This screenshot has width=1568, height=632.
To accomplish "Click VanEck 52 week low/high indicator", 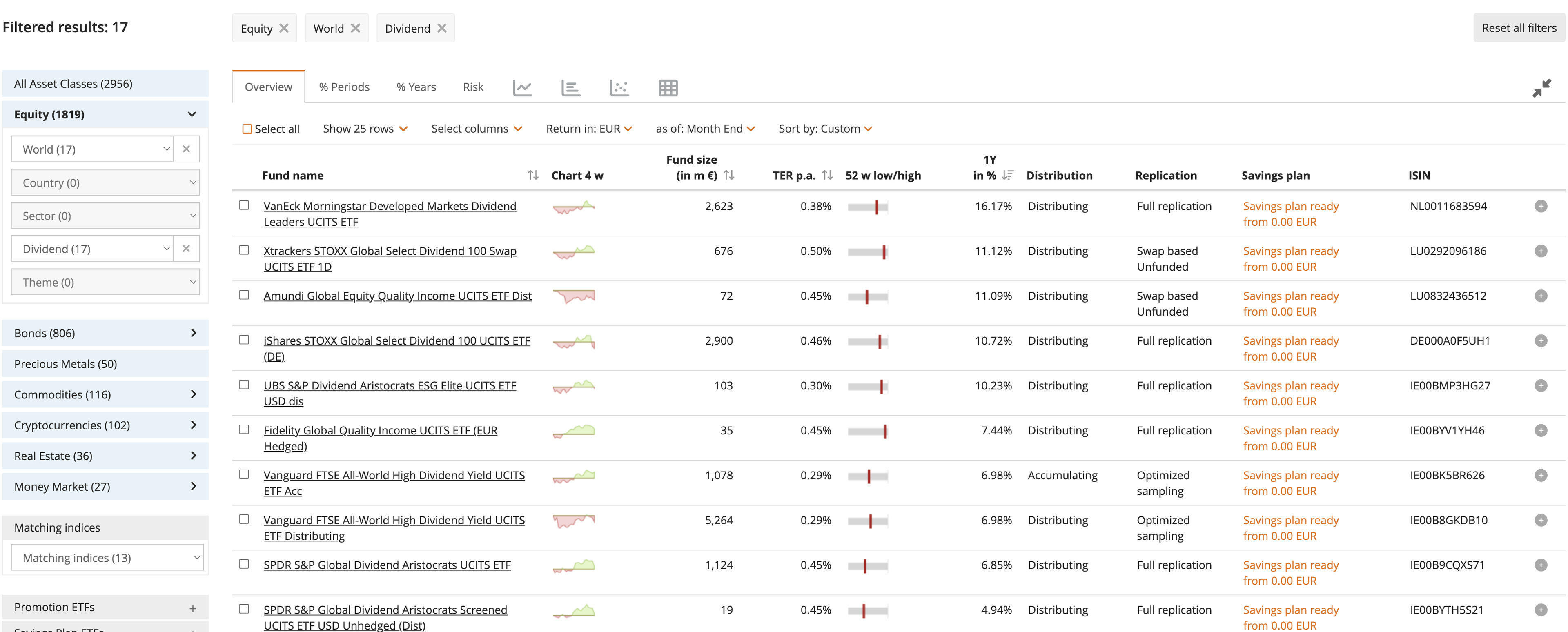I will point(867,207).
